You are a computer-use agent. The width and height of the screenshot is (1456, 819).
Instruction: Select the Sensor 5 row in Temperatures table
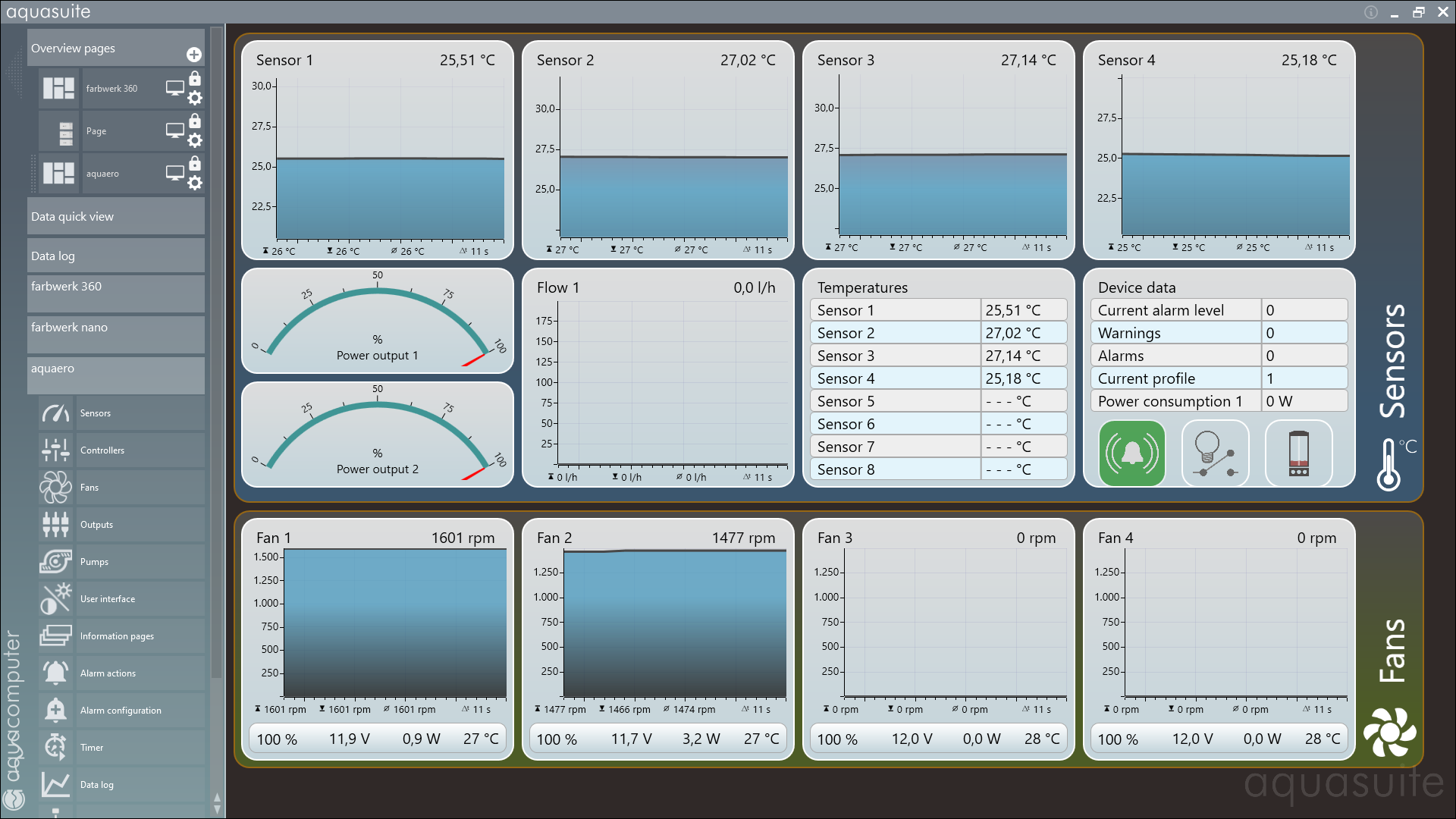(939, 401)
